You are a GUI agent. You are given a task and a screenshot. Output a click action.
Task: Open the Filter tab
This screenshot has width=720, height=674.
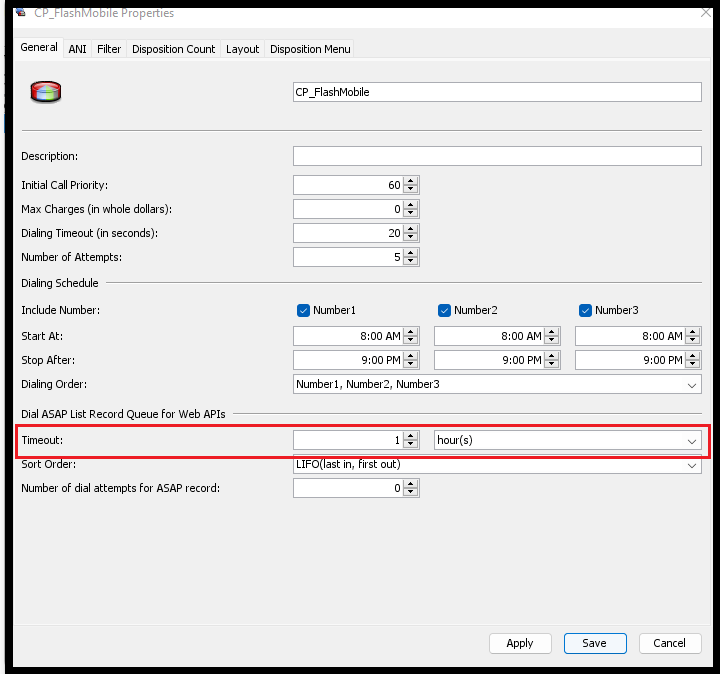(109, 49)
